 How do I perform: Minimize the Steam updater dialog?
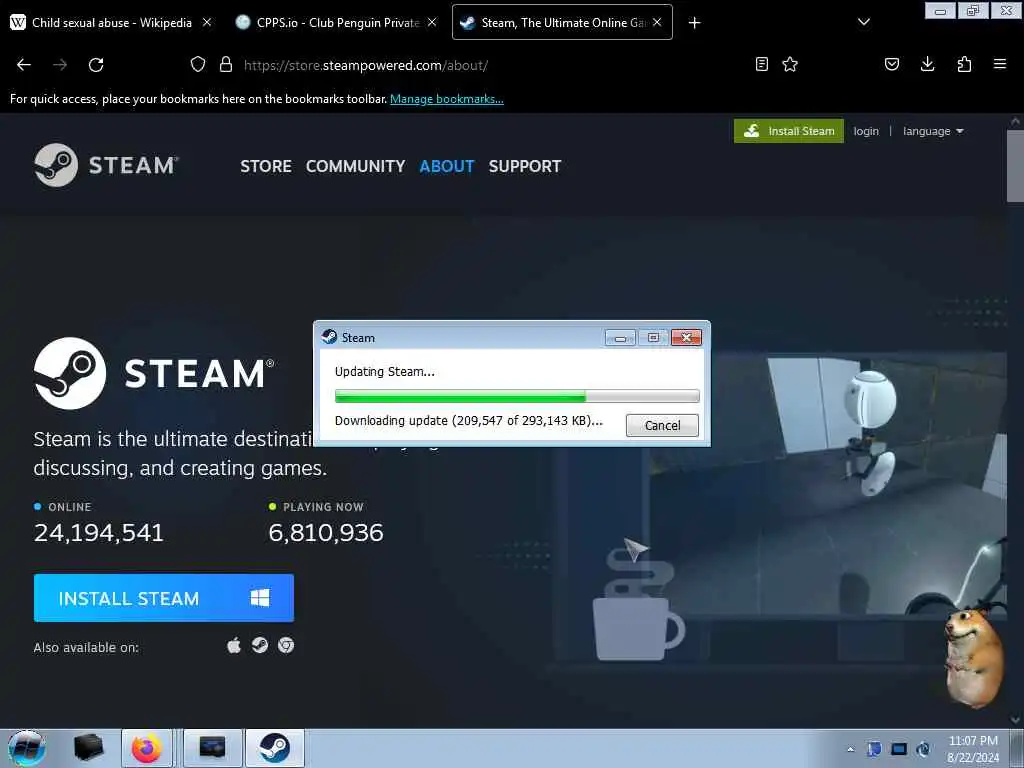point(620,337)
